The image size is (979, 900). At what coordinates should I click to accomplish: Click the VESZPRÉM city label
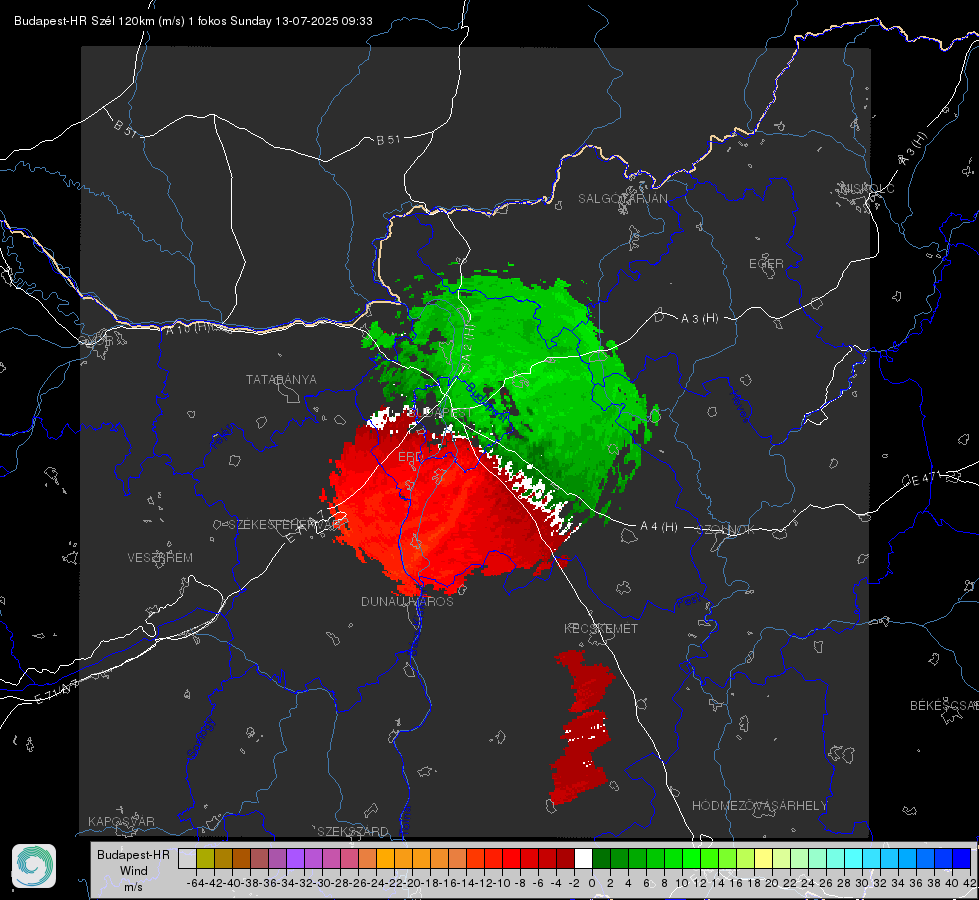tap(160, 557)
